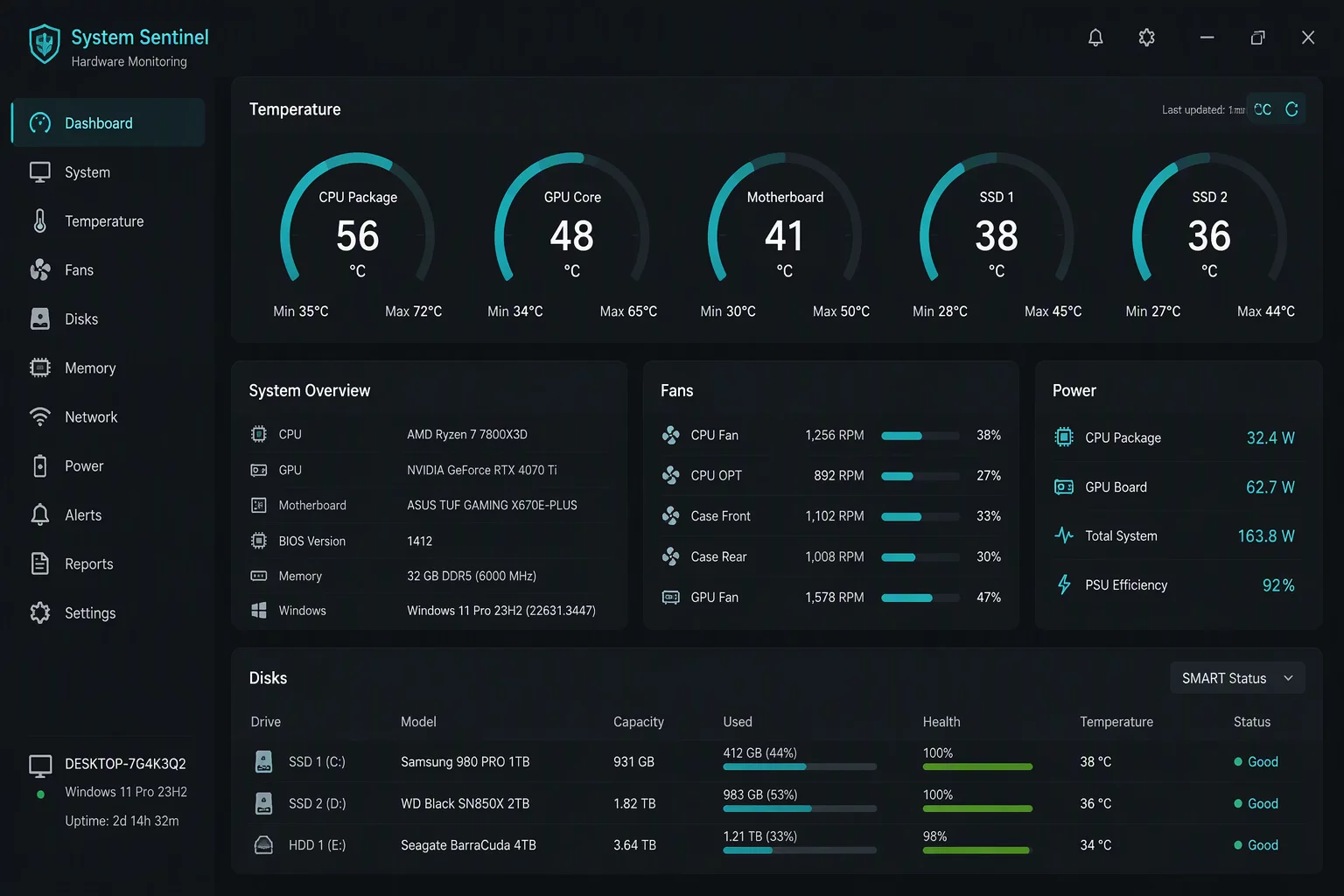
Task: Click the lightning bolt icon for PSU Efficiency
Action: coord(1064,584)
